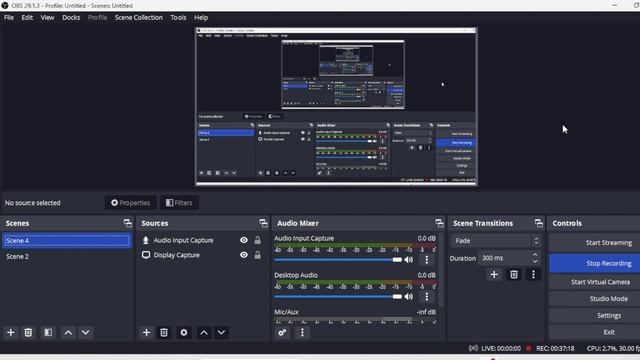640x360 pixels.
Task: Move scene down with the down arrow
Action: tap(85, 333)
